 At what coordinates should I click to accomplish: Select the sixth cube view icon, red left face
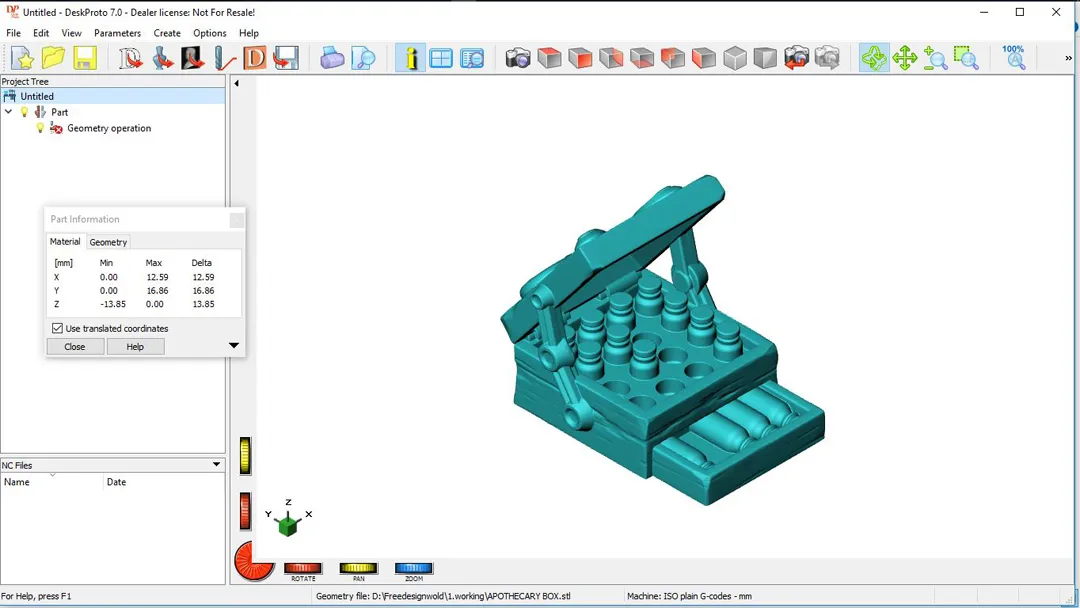point(704,58)
